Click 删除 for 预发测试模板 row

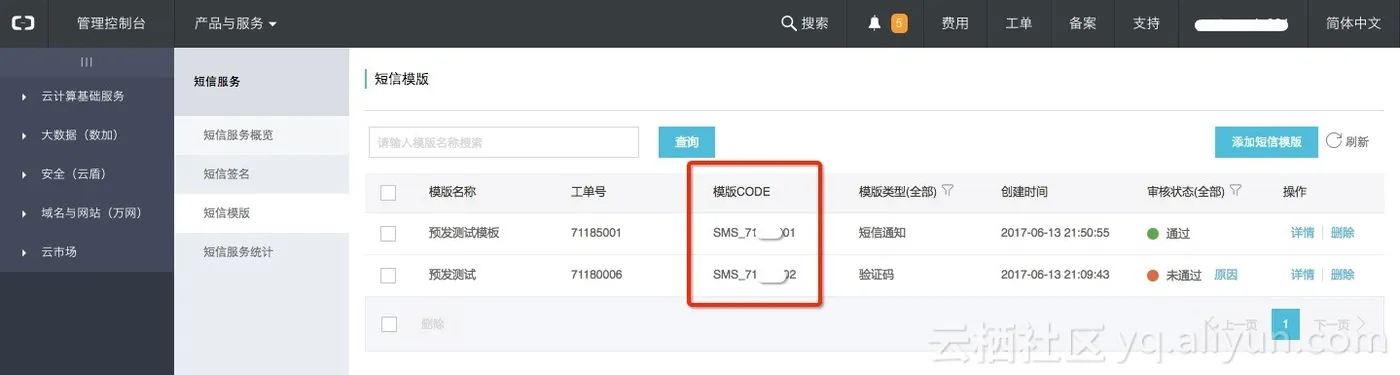pyautogui.click(x=1342, y=233)
